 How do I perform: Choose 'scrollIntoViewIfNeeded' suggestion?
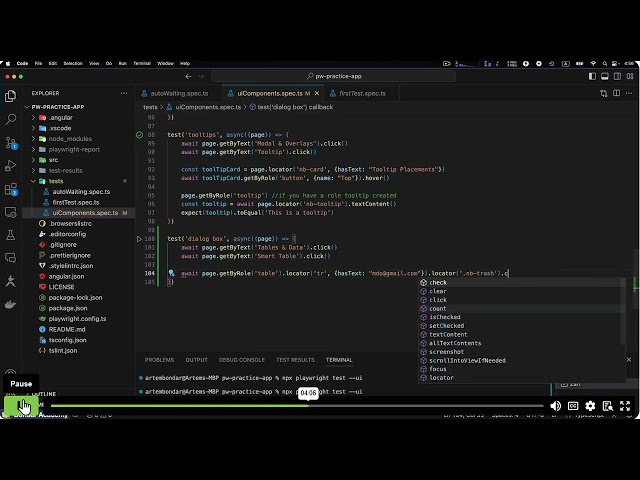(x=522, y=360)
